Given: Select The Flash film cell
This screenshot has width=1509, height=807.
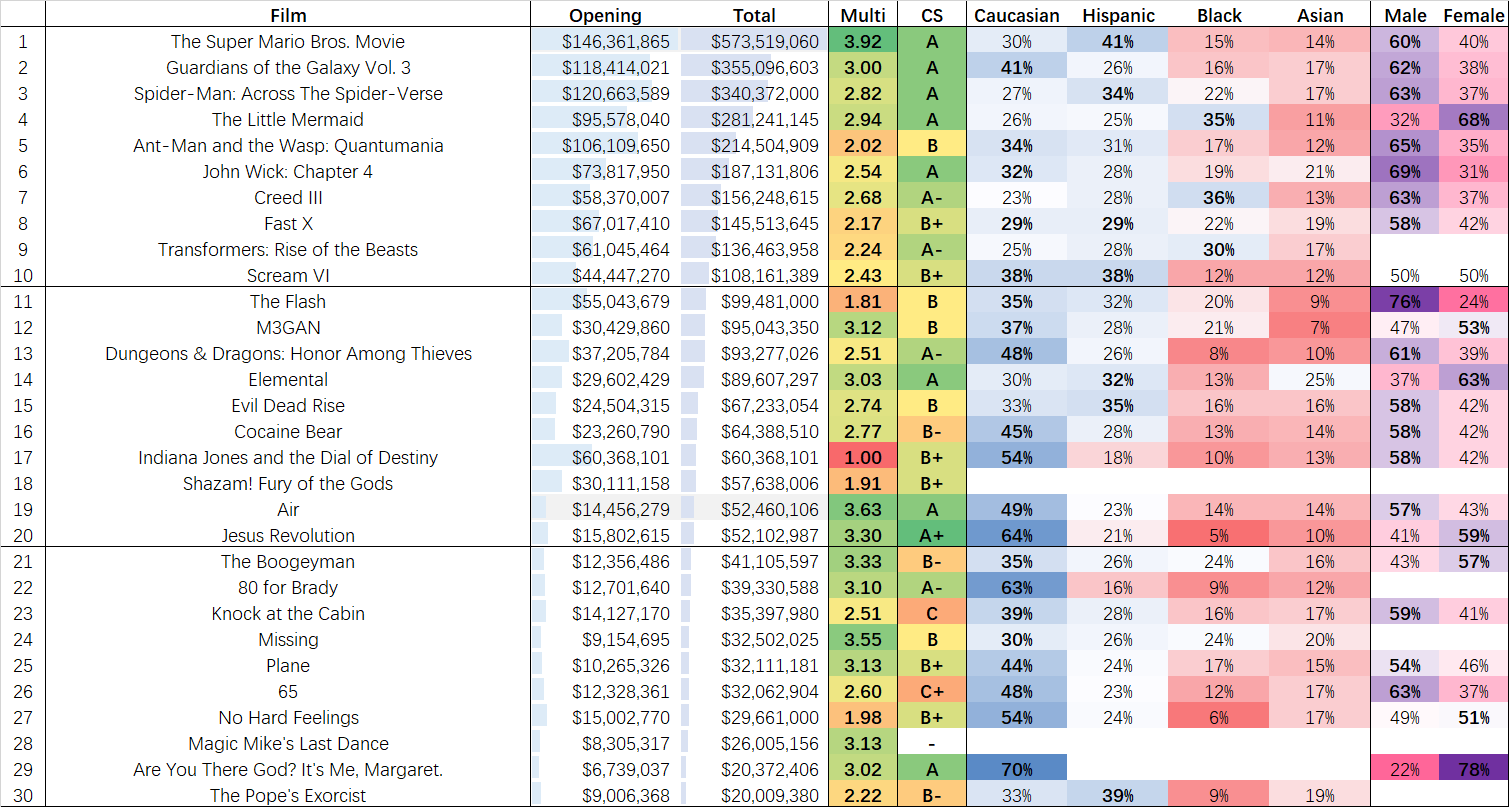Looking at the screenshot, I should click(288, 302).
